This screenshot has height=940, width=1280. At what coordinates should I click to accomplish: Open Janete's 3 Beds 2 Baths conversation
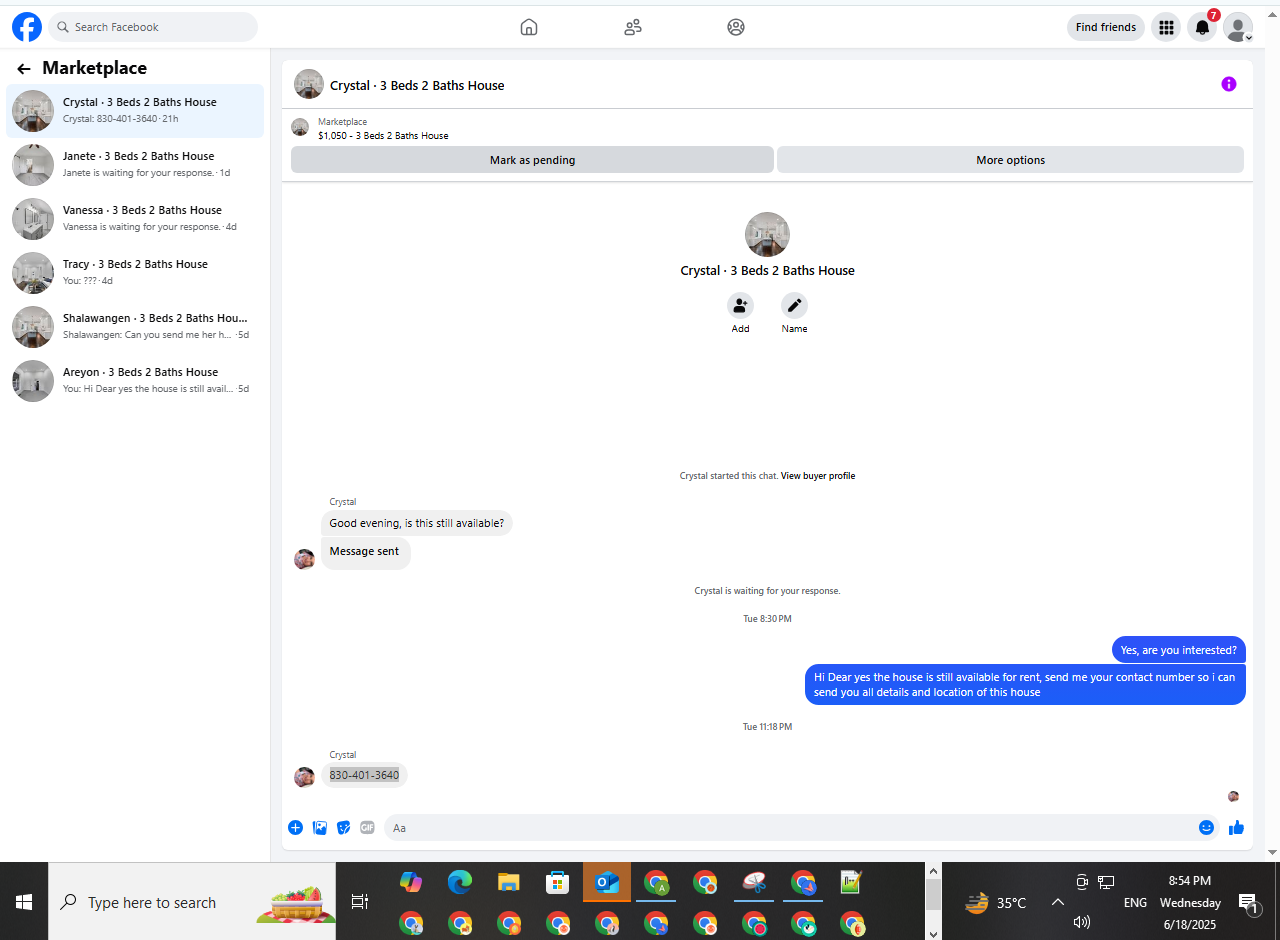pos(135,164)
